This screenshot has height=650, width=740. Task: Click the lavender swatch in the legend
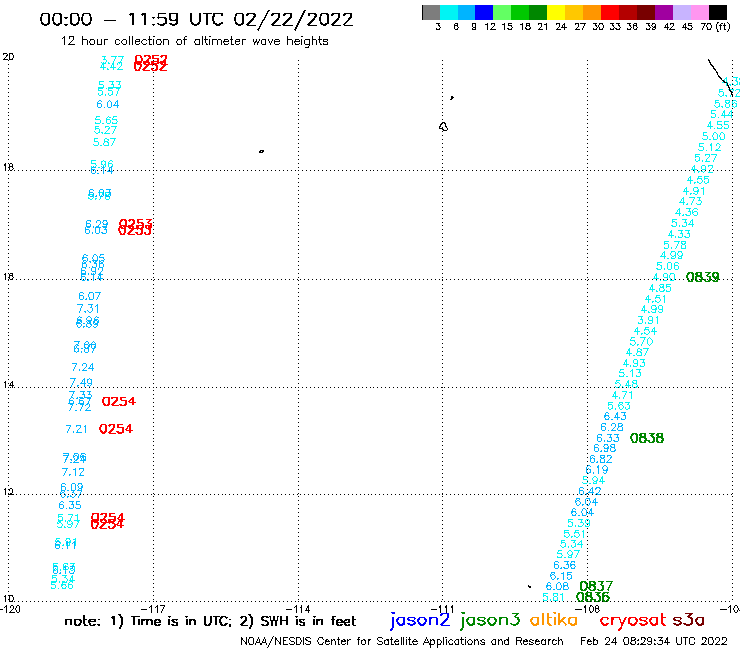point(681,12)
